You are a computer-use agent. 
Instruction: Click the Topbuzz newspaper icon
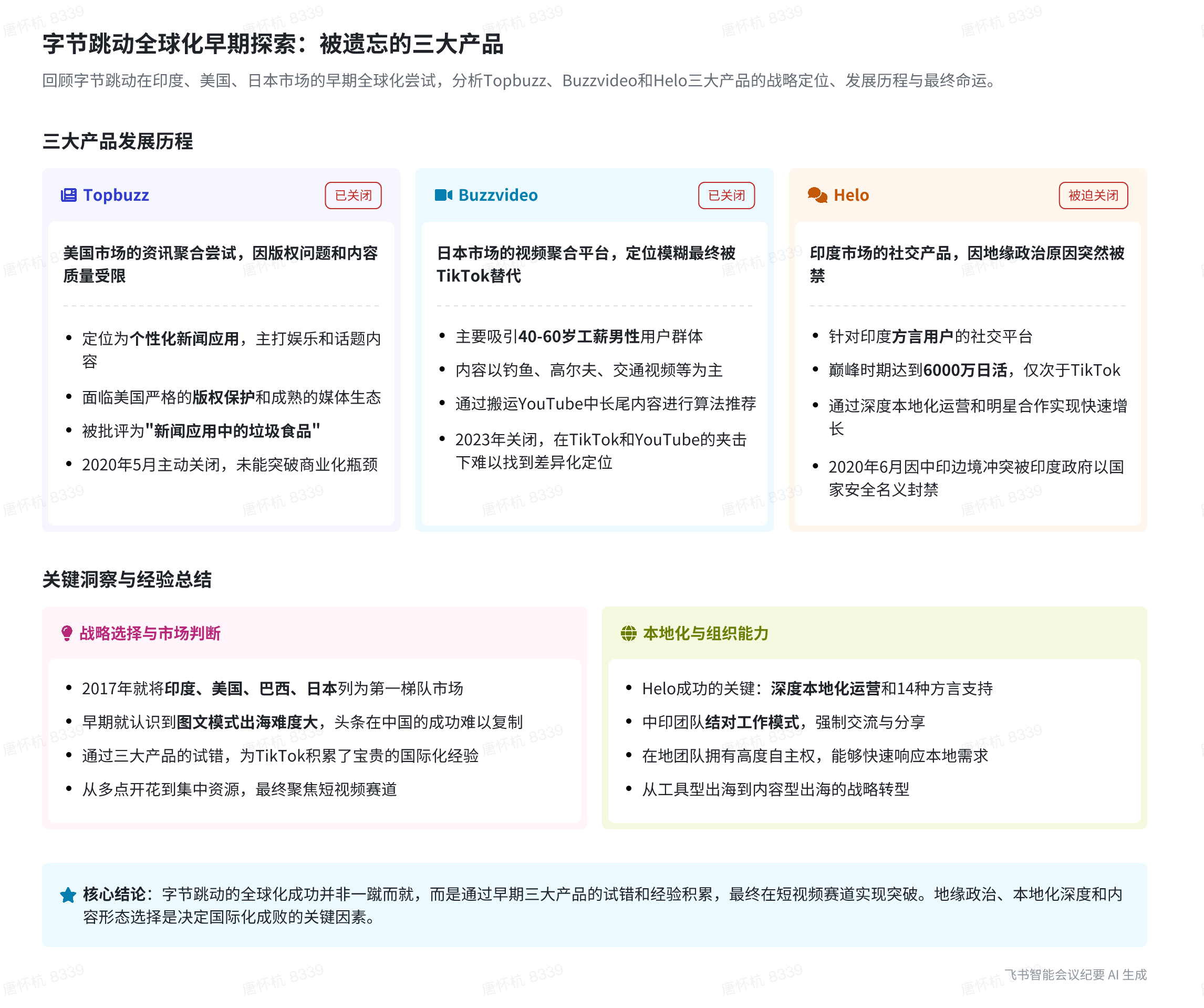(x=68, y=195)
